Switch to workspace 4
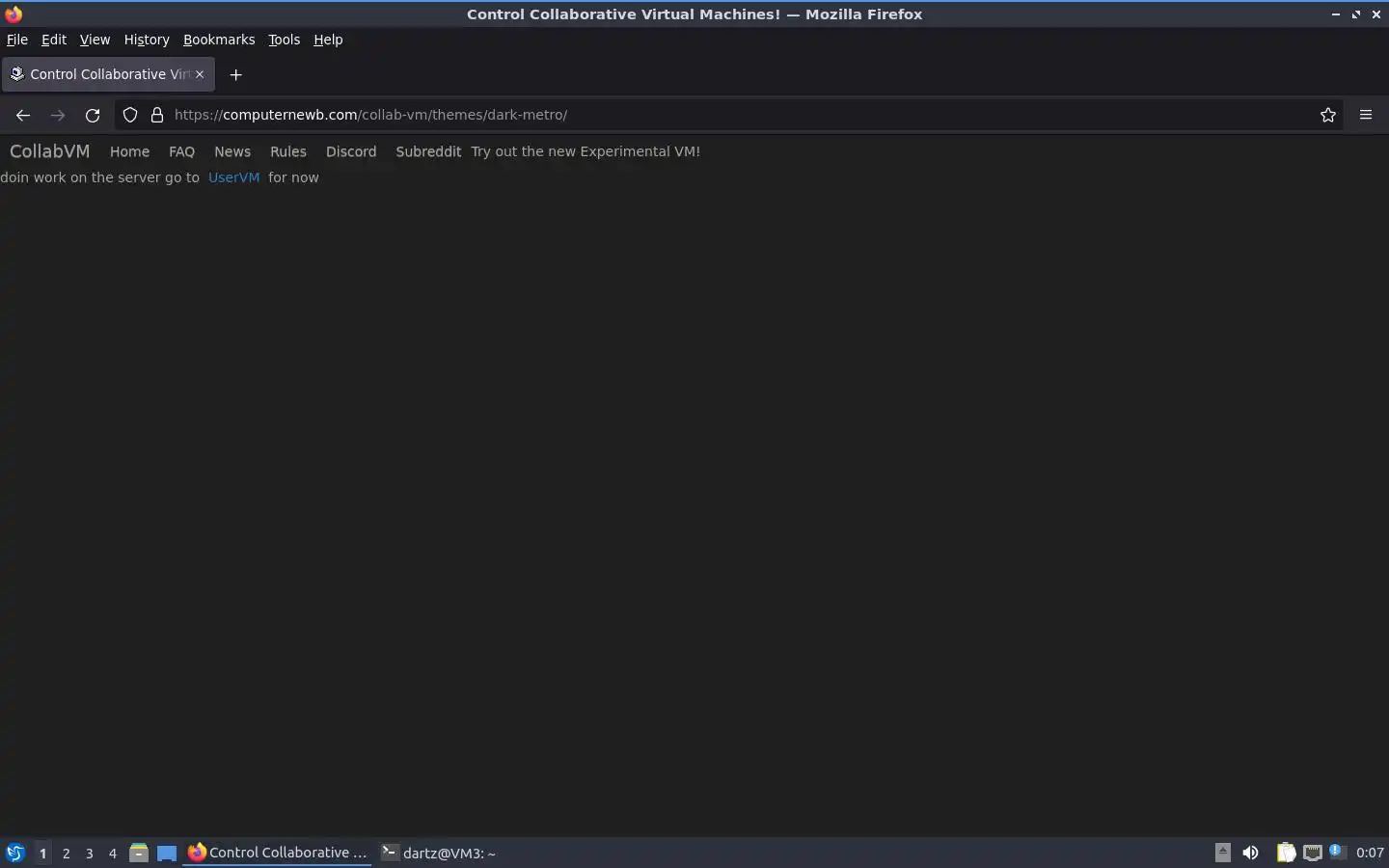Image resolution: width=1389 pixels, height=868 pixels. pos(113,854)
